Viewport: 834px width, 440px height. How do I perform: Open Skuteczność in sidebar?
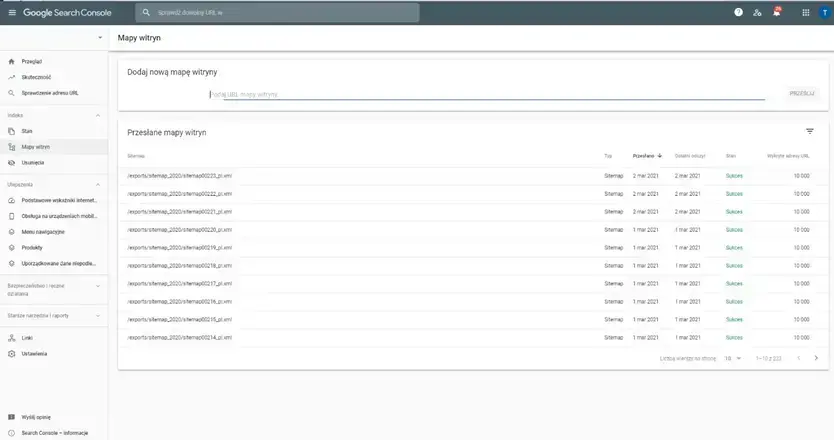[x=37, y=77]
